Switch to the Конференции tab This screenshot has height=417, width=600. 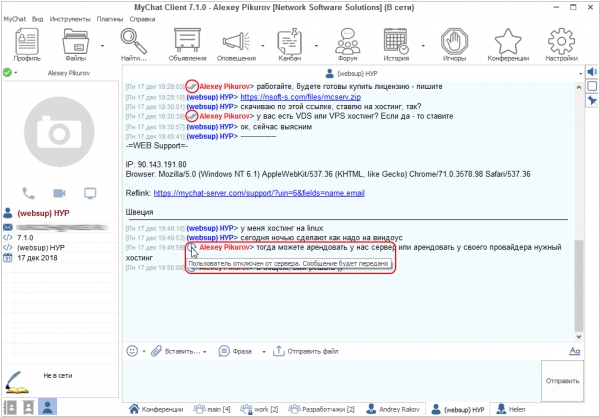click(156, 409)
